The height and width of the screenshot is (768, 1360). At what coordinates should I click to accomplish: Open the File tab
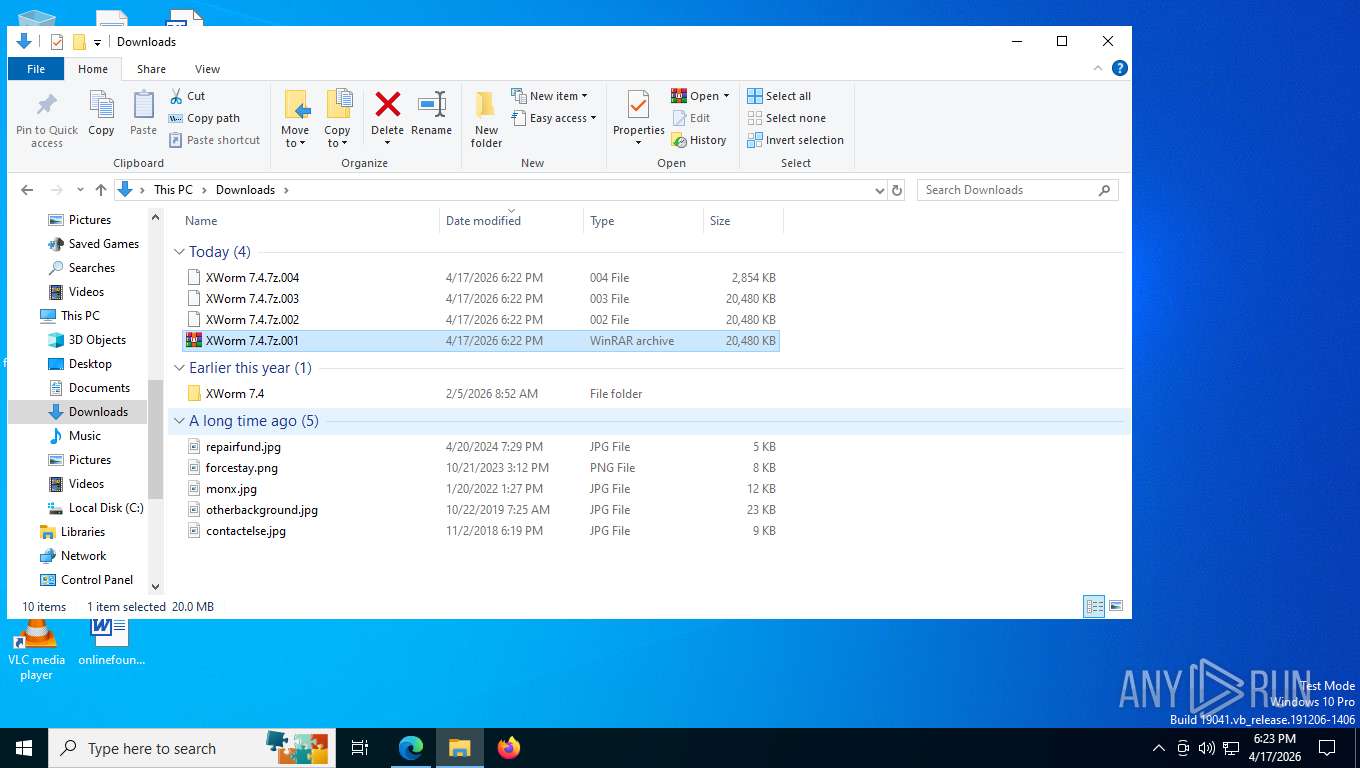36,69
